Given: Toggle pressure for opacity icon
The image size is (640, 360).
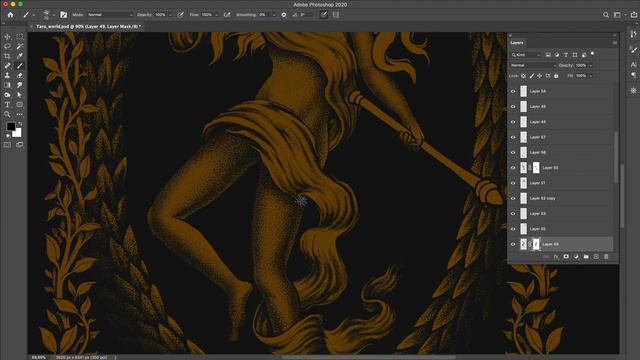Looking at the screenshot, I should (180, 15).
